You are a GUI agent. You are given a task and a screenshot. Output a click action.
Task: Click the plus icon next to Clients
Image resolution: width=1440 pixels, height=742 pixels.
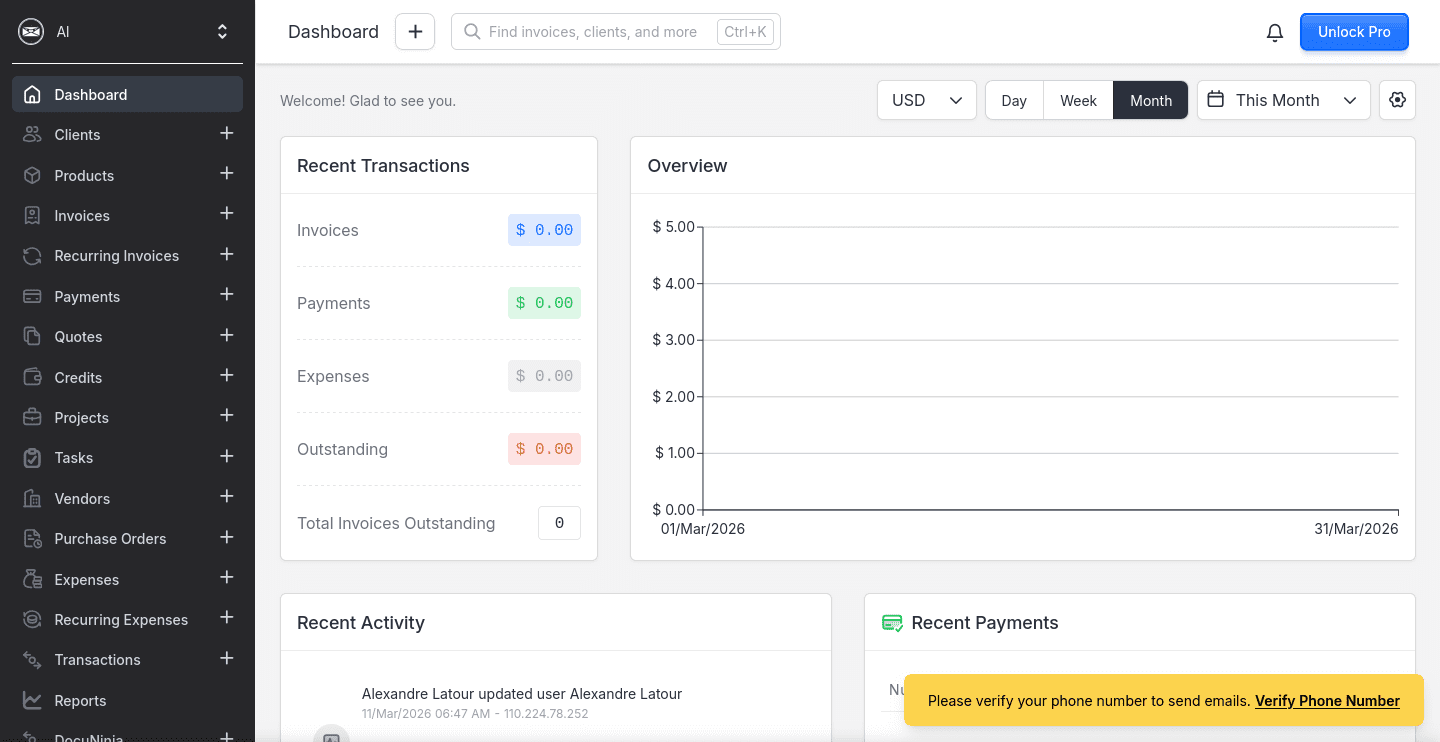click(x=227, y=134)
